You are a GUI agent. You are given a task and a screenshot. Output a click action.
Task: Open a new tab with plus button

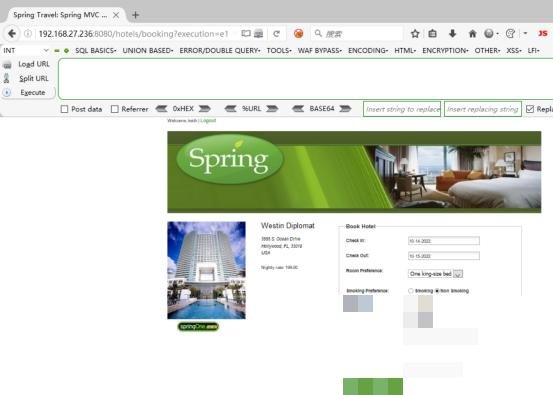pos(135,15)
